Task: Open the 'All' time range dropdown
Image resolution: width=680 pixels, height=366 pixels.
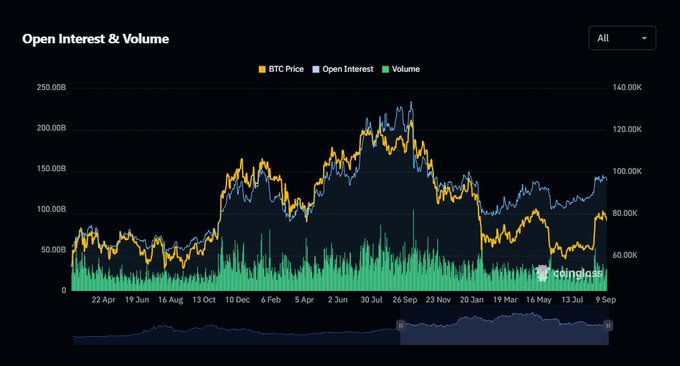Action: [622, 38]
